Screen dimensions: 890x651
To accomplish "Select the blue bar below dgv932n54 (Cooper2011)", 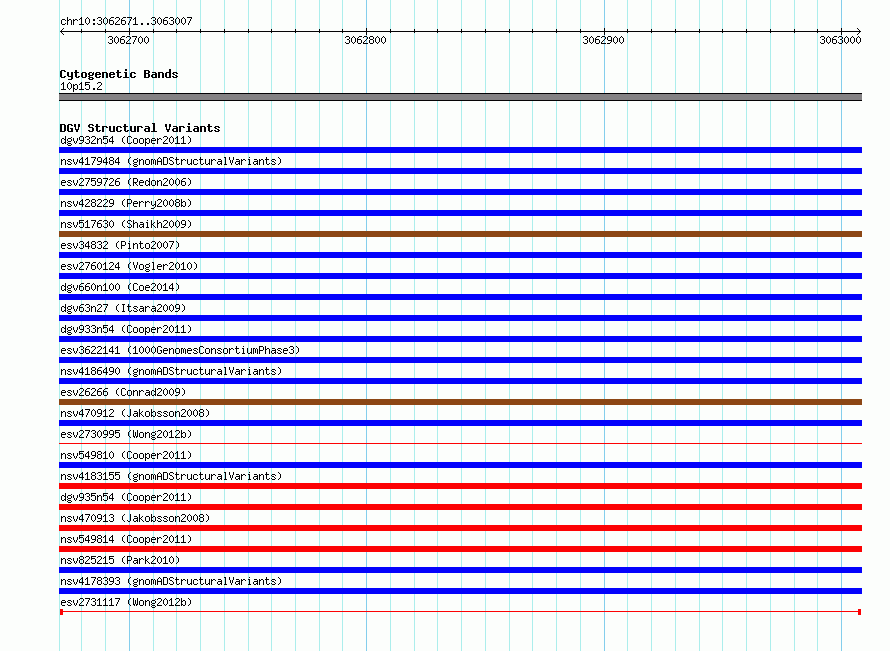I will 460,150.
